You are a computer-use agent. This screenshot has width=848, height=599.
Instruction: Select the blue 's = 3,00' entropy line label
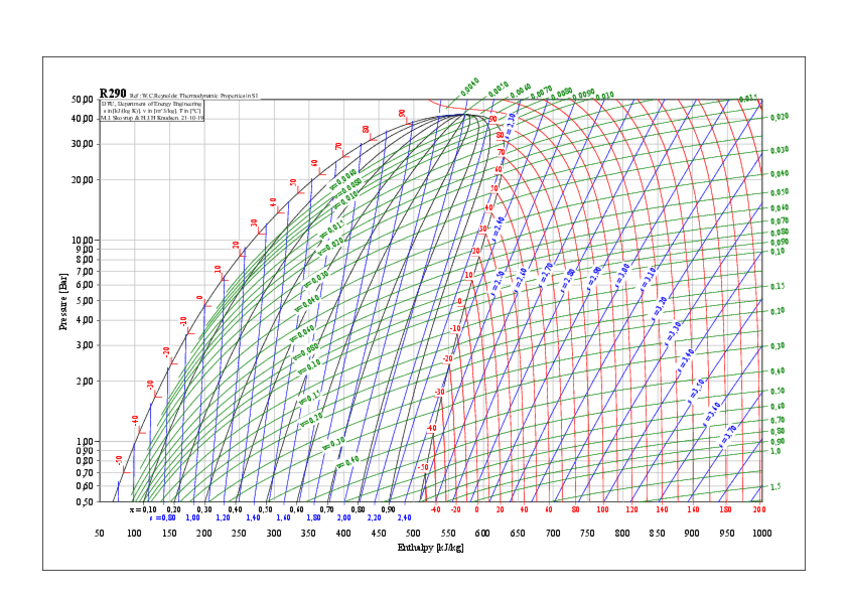pyautogui.click(x=621, y=276)
